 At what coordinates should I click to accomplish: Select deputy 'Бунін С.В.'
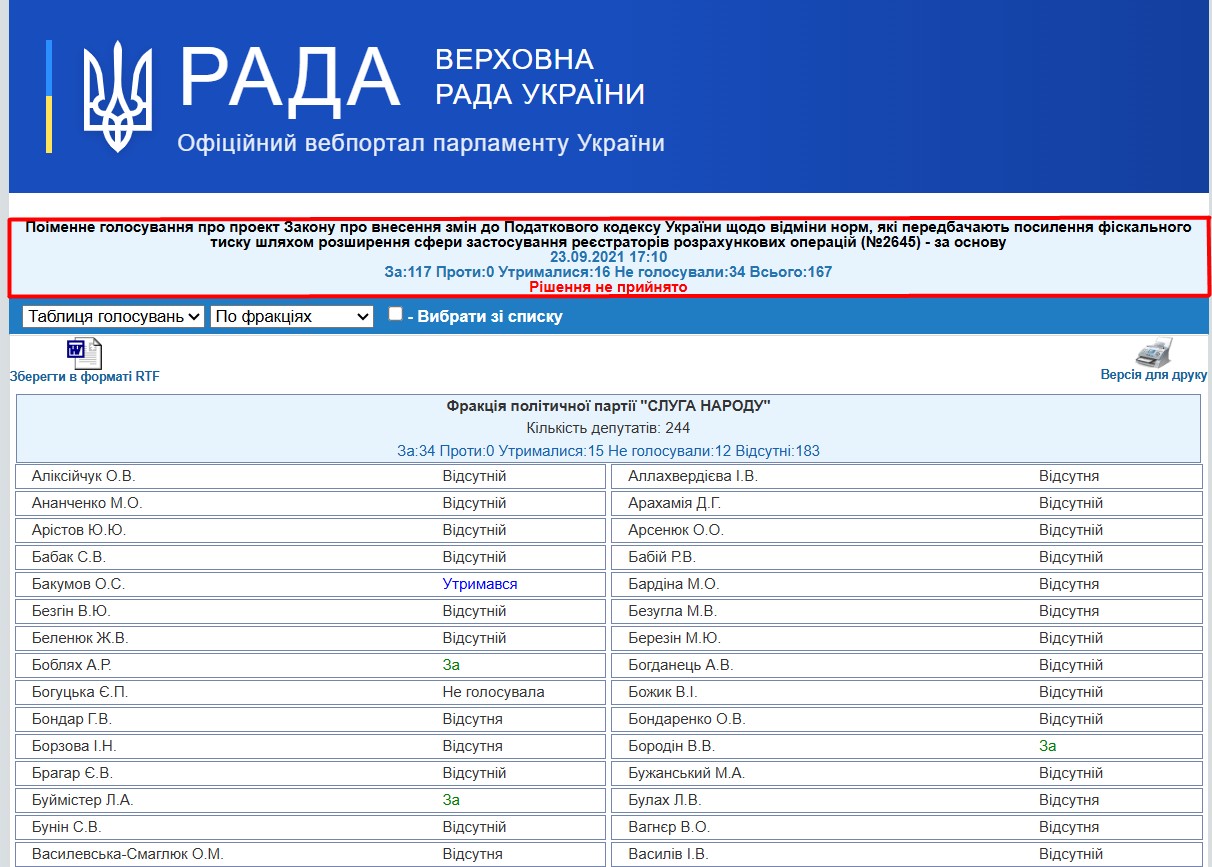(x=67, y=827)
